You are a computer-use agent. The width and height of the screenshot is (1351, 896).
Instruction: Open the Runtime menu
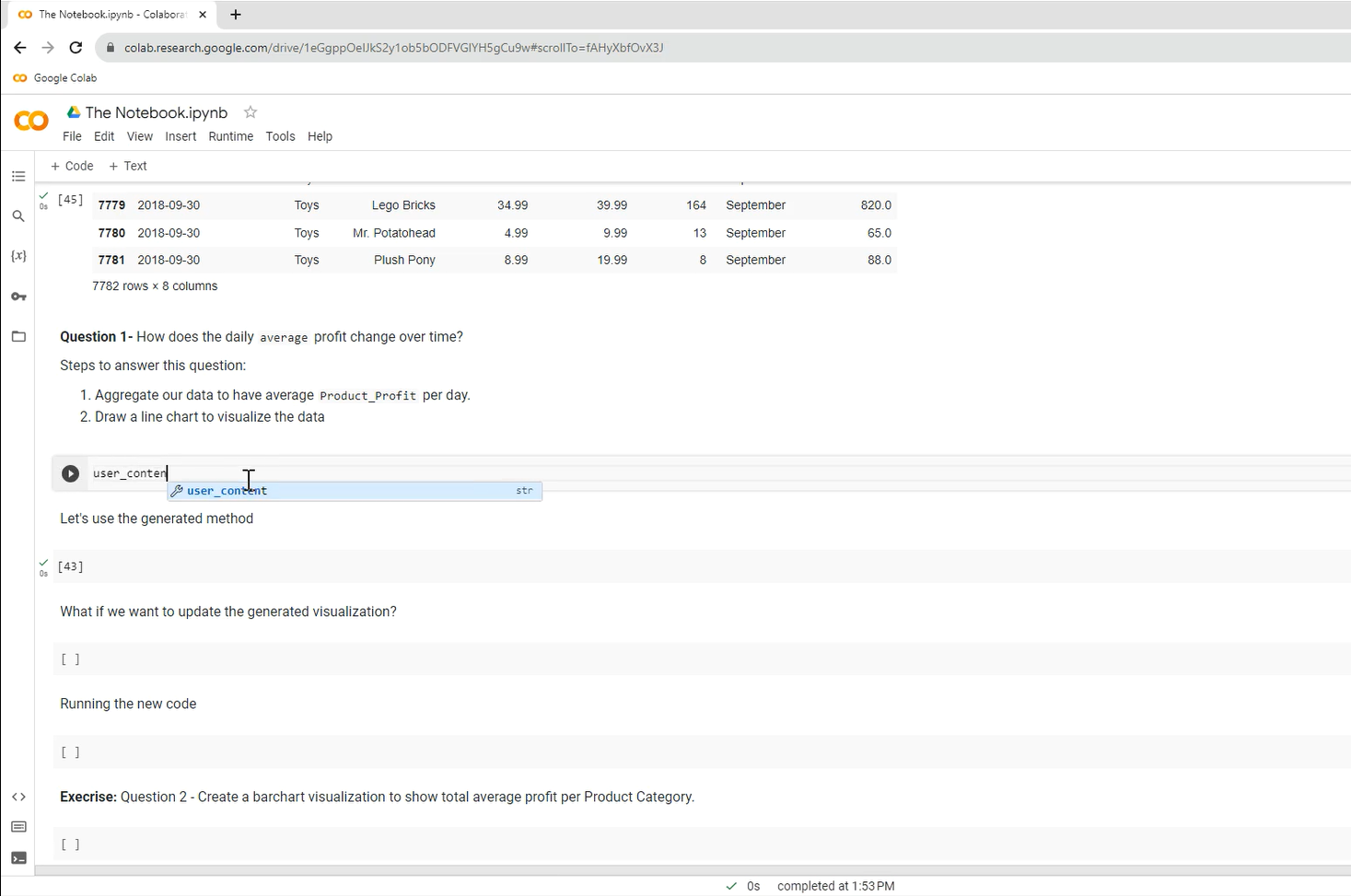point(230,136)
